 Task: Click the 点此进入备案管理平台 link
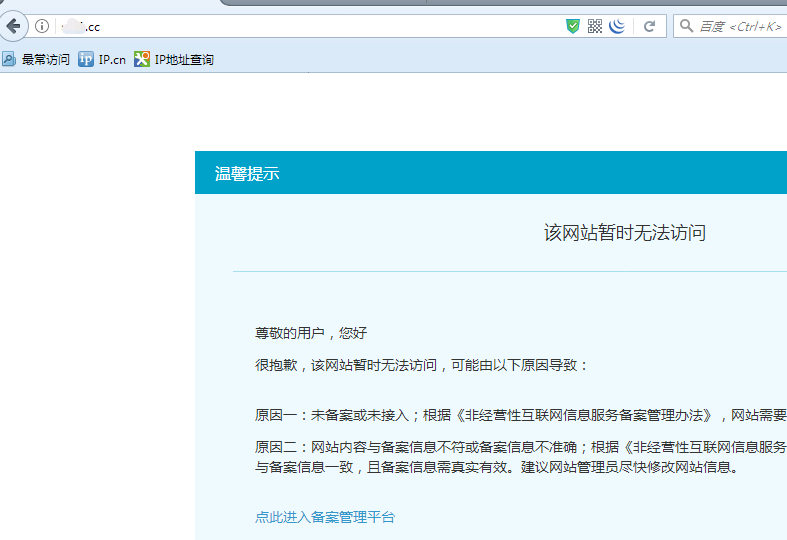tap(325, 517)
